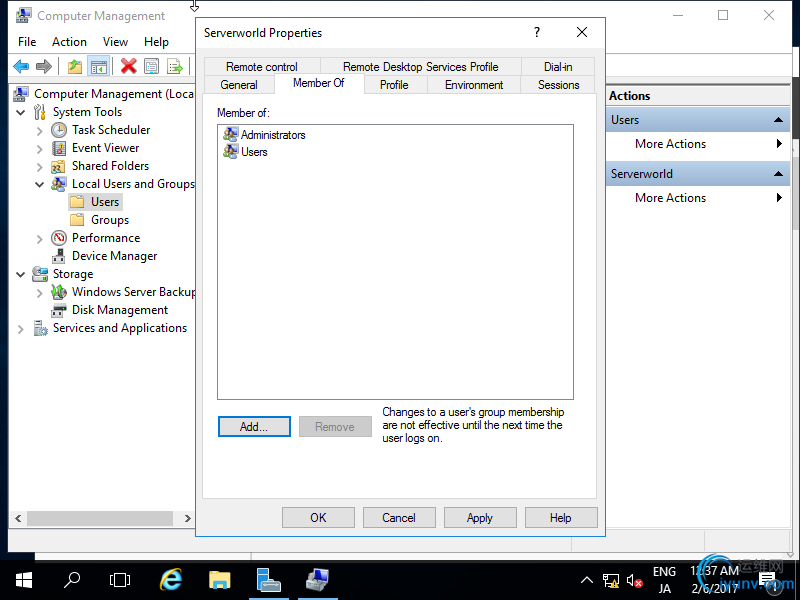Open taskbar Search magnifier
This screenshot has height=600, width=800.
[x=72, y=580]
